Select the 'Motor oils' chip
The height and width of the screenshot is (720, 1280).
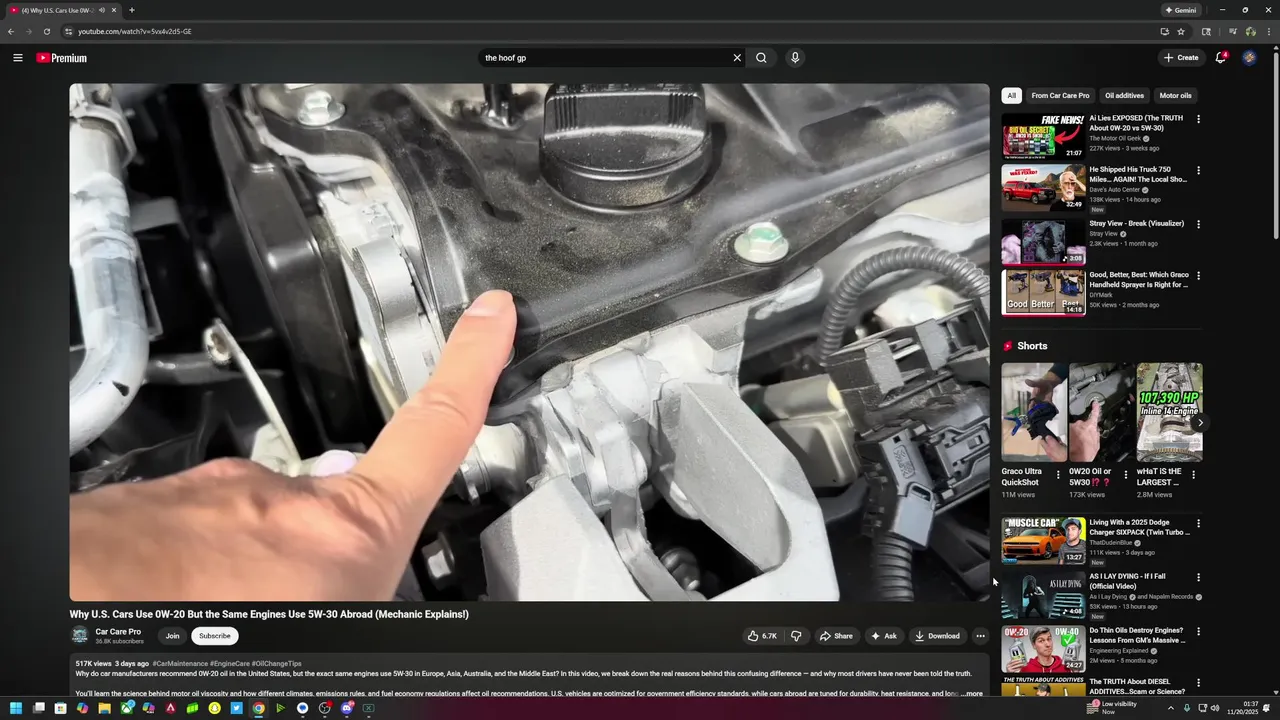(1175, 96)
